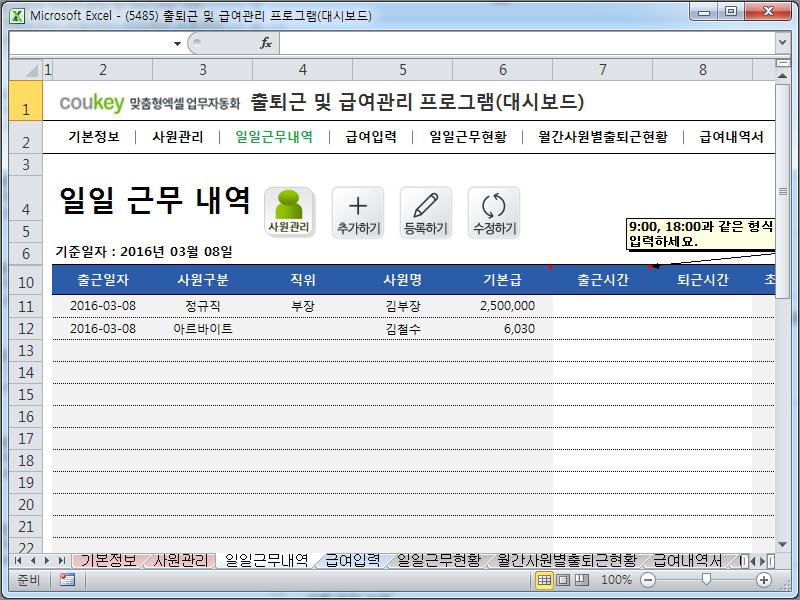Click the 등록하기 pencil icon button

click(x=426, y=212)
